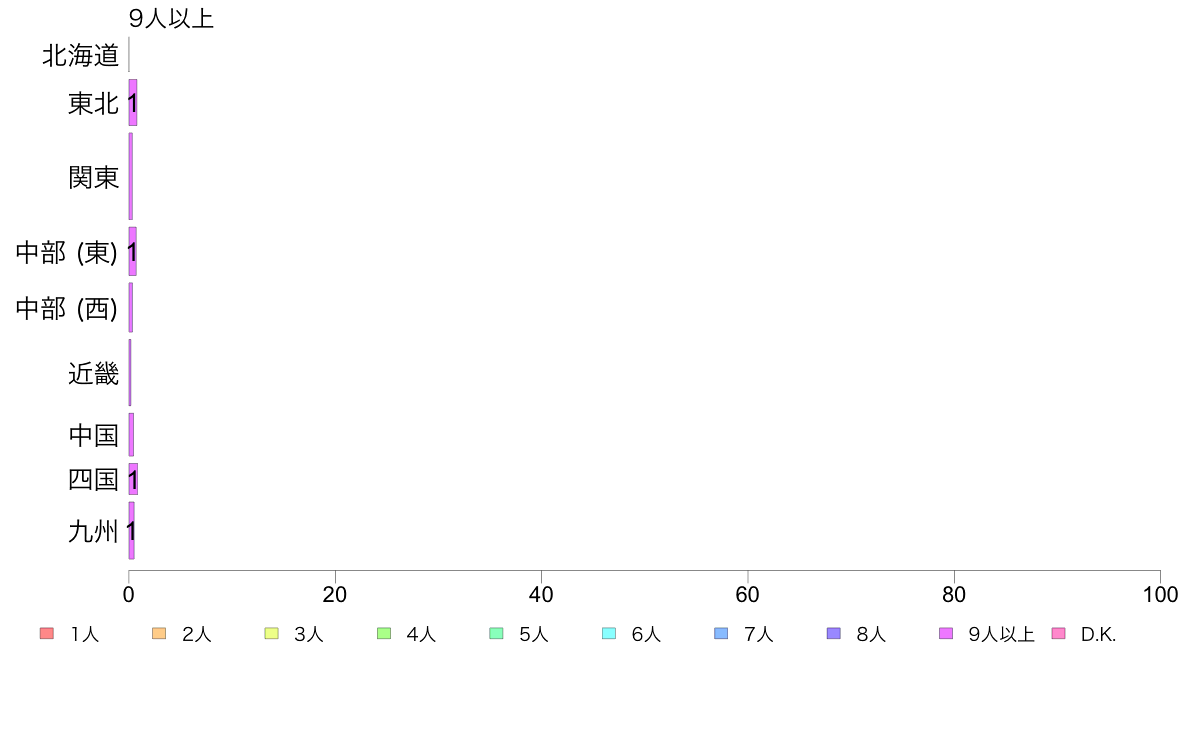Click the 北海道 category label
1188x736 pixels.
click(80, 55)
